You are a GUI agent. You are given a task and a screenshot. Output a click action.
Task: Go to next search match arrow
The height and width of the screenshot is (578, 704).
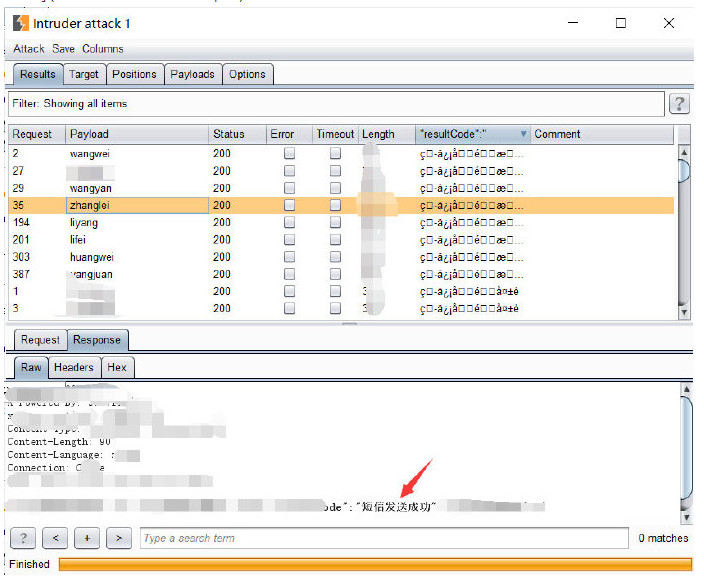tap(119, 539)
